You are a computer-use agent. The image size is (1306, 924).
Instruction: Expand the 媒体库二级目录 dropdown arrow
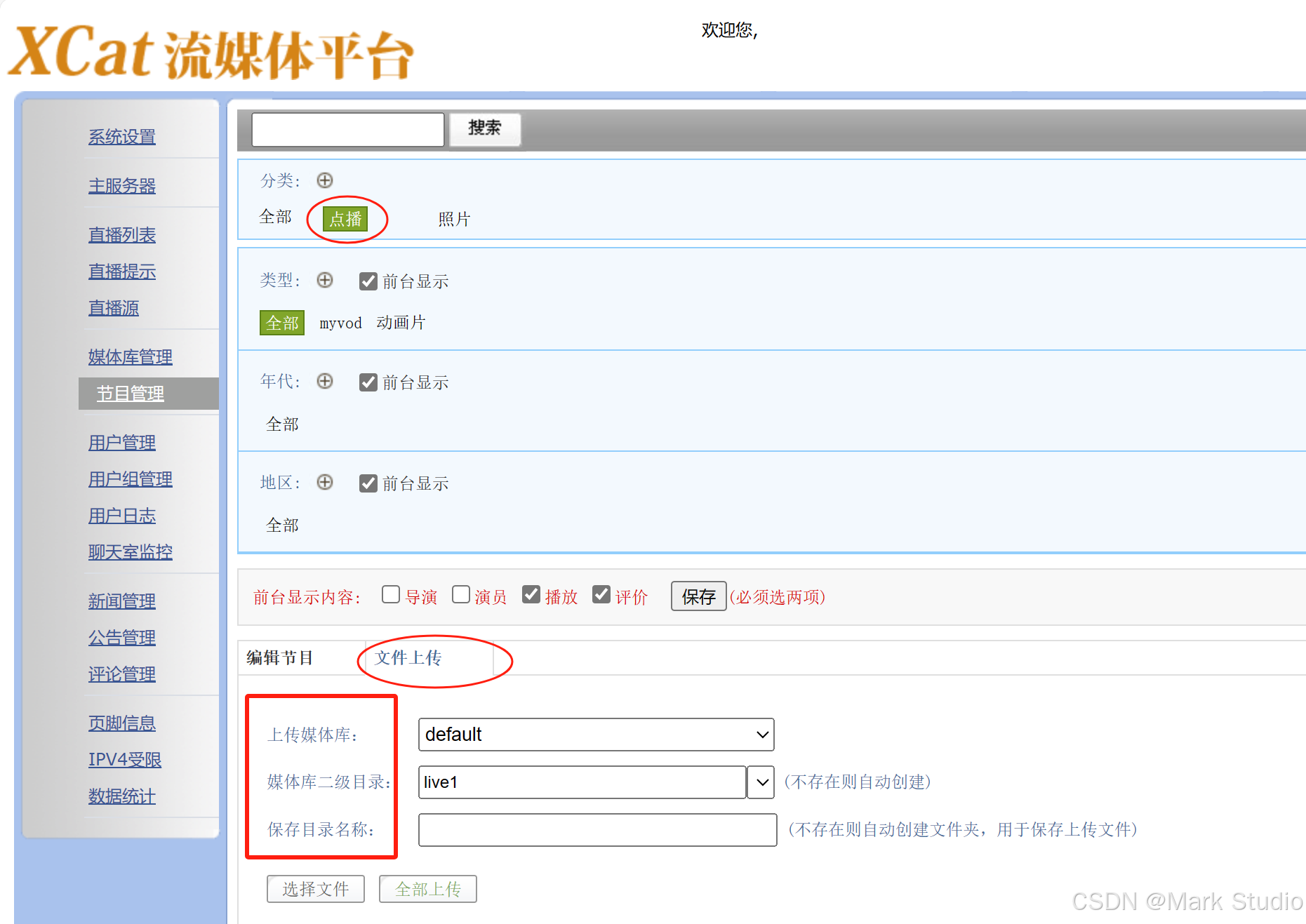click(x=761, y=782)
